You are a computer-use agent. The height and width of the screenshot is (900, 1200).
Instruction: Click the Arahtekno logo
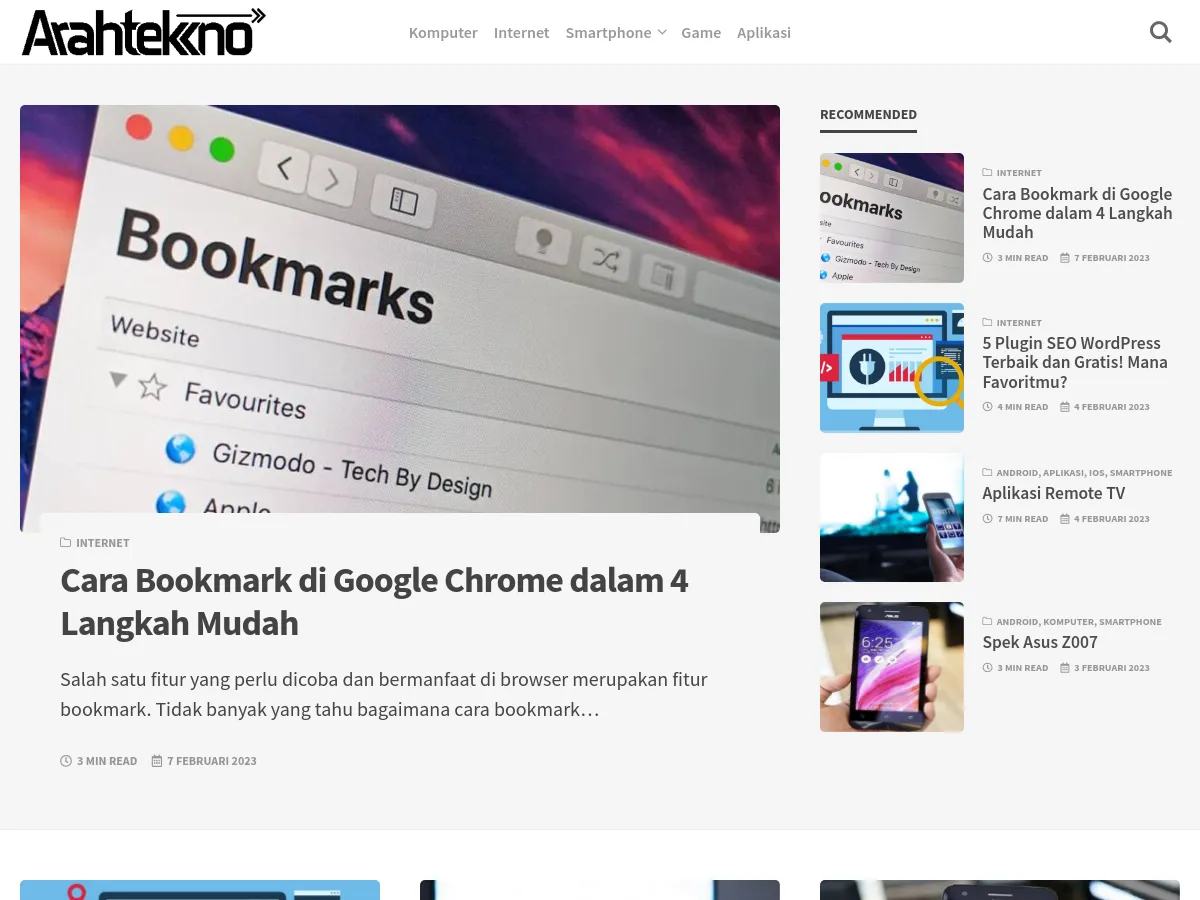(143, 31)
